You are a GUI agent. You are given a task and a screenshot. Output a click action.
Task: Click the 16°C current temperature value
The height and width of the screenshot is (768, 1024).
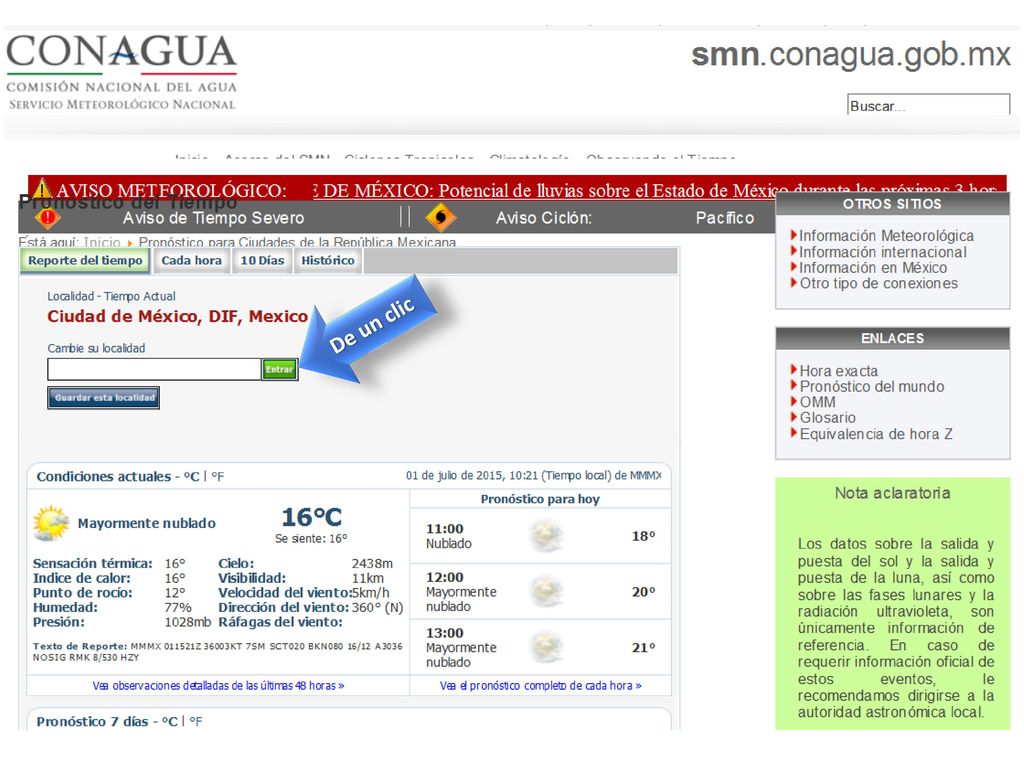click(x=312, y=517)
